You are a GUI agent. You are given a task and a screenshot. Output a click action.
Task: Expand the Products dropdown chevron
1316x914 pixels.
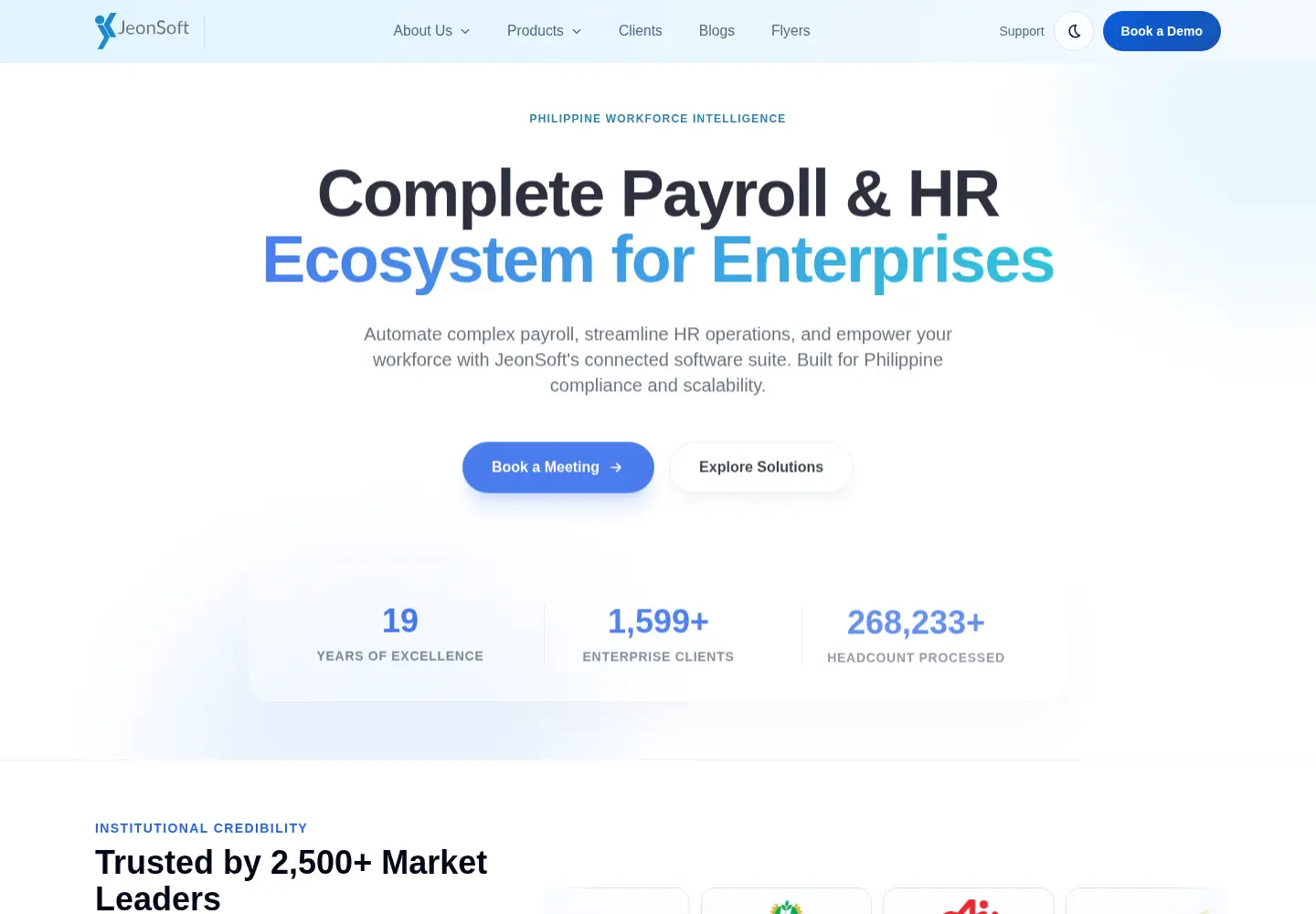click(577, 31)
